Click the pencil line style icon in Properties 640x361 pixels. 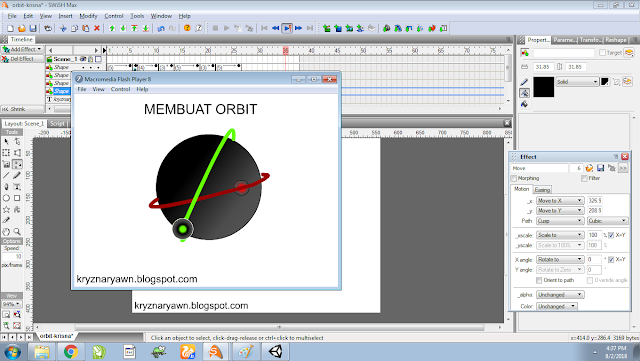[524, 82]
